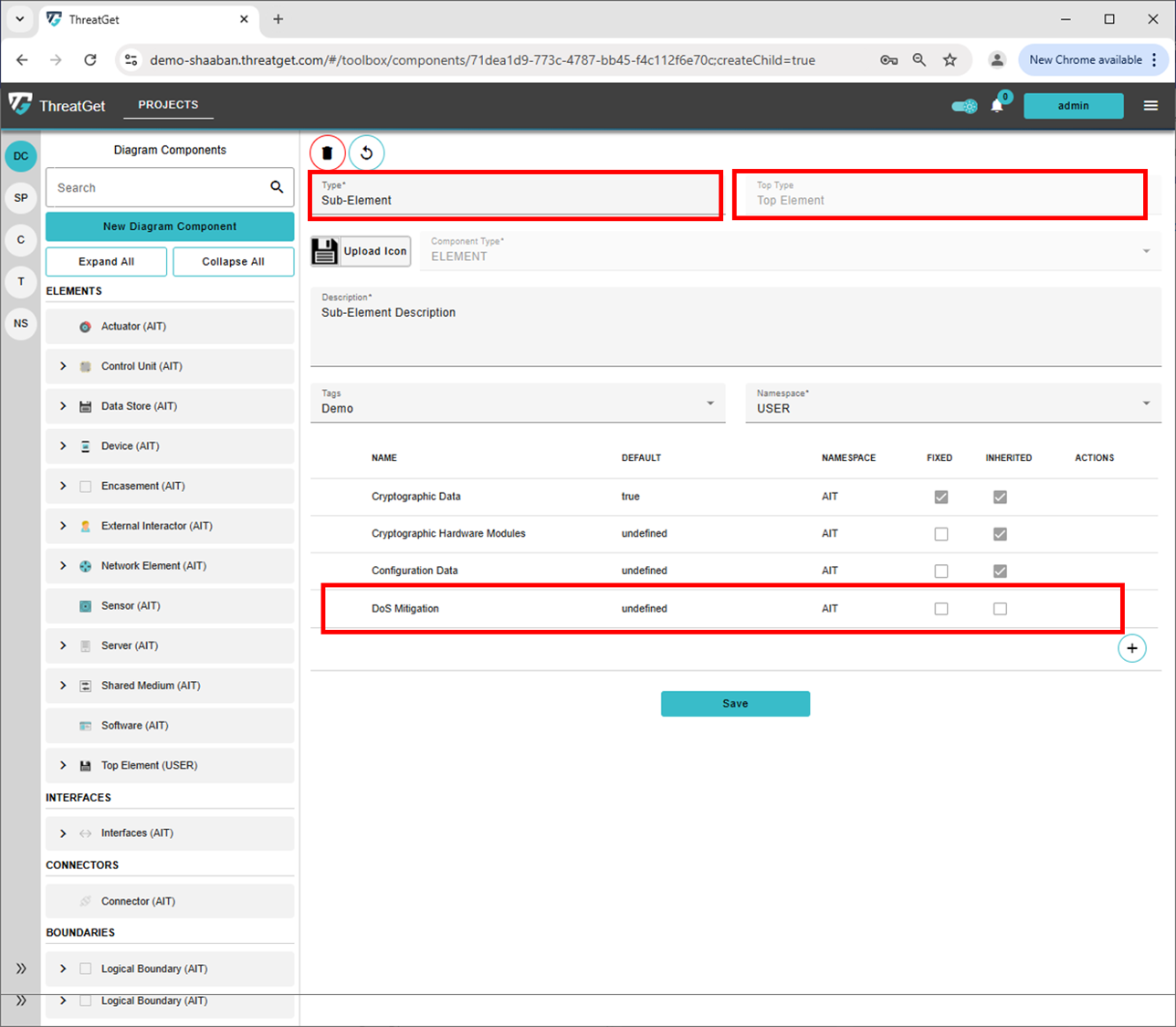Expand the sidebar with double chevron

click(x=21, y=969)
